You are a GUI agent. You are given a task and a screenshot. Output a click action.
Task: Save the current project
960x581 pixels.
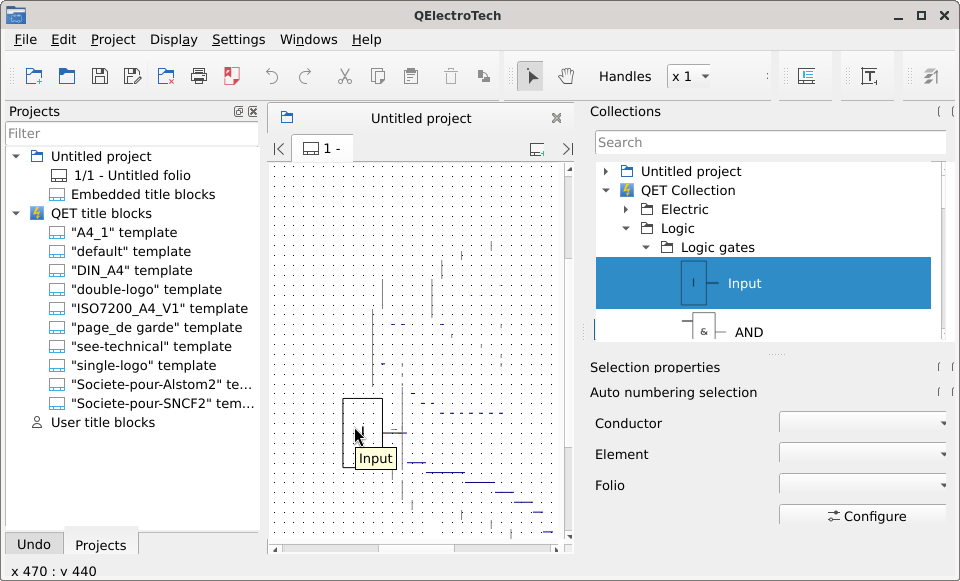click(x=100, y=77)
